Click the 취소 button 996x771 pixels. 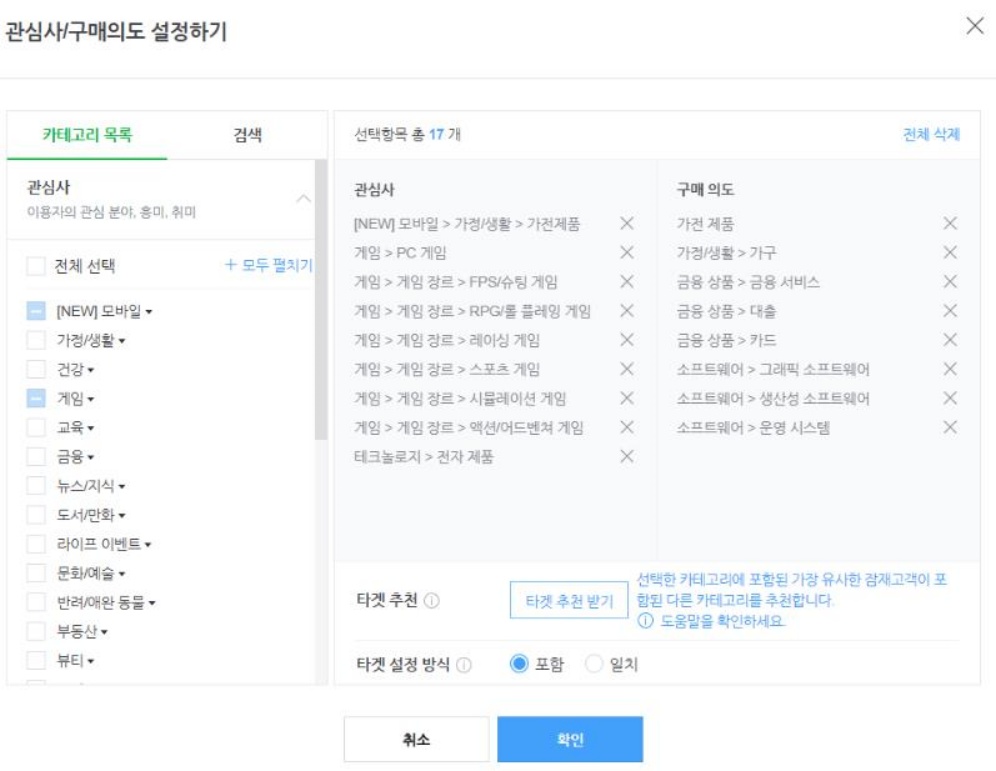point(416,739)
